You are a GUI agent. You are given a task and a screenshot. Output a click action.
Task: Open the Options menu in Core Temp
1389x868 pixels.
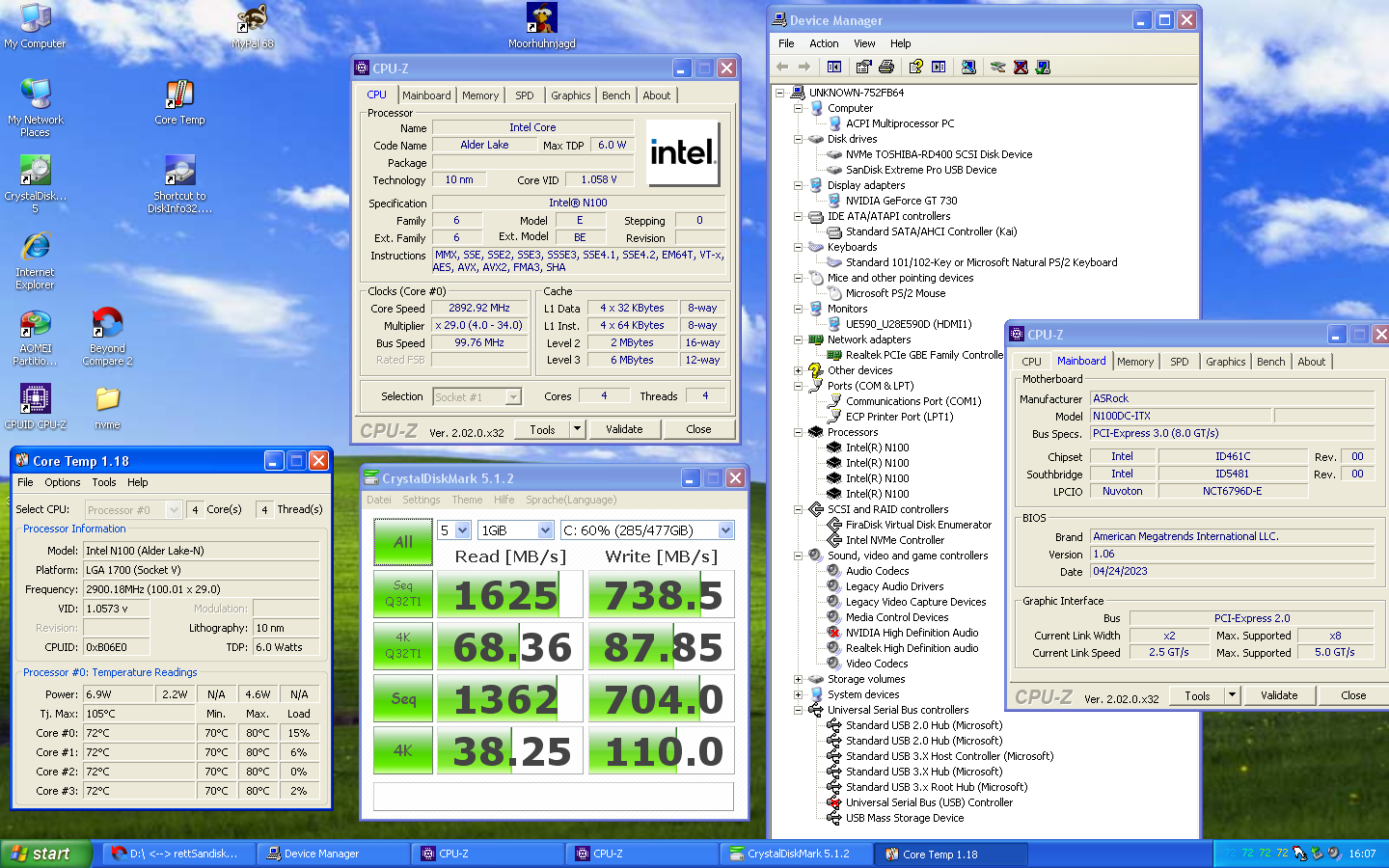(62, 482)
